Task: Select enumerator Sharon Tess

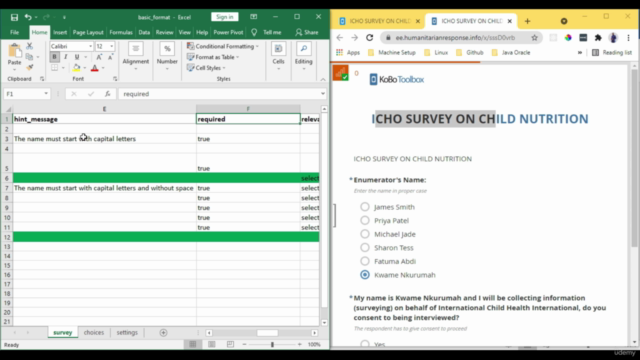Action: [x=365, y=247]
